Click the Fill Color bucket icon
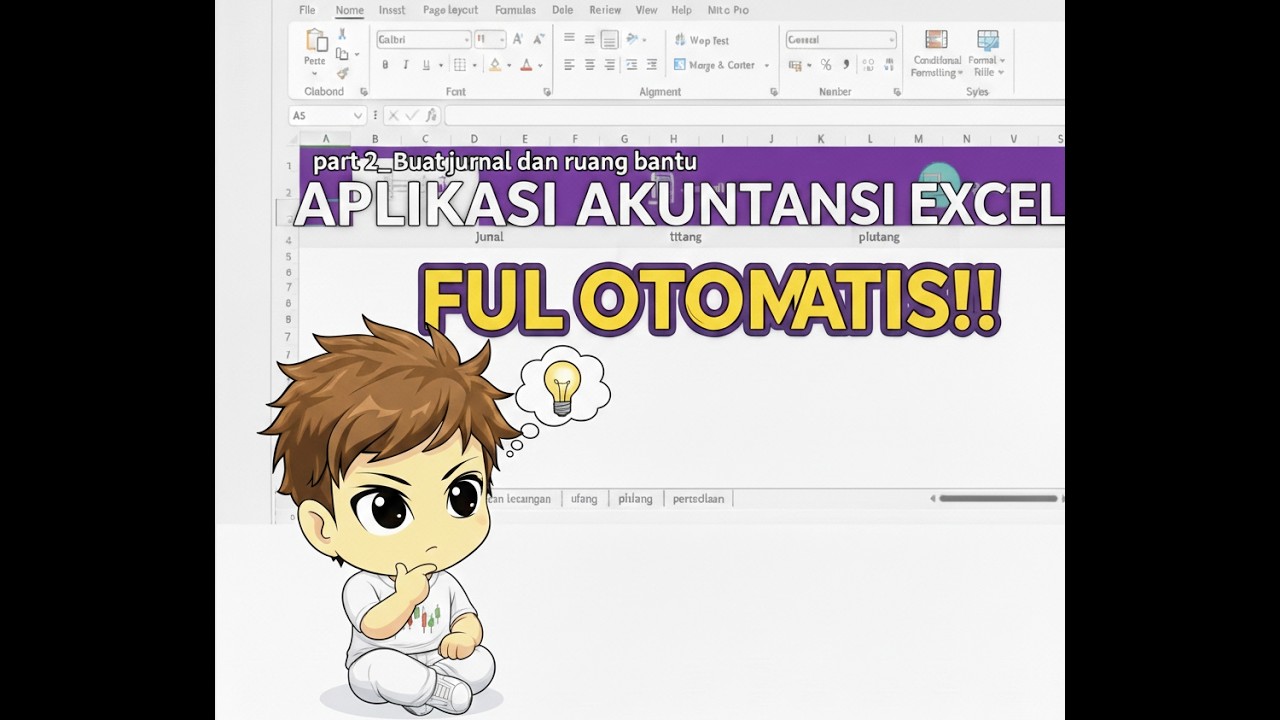The image size is (1280, 720). (x=494, y=65)
